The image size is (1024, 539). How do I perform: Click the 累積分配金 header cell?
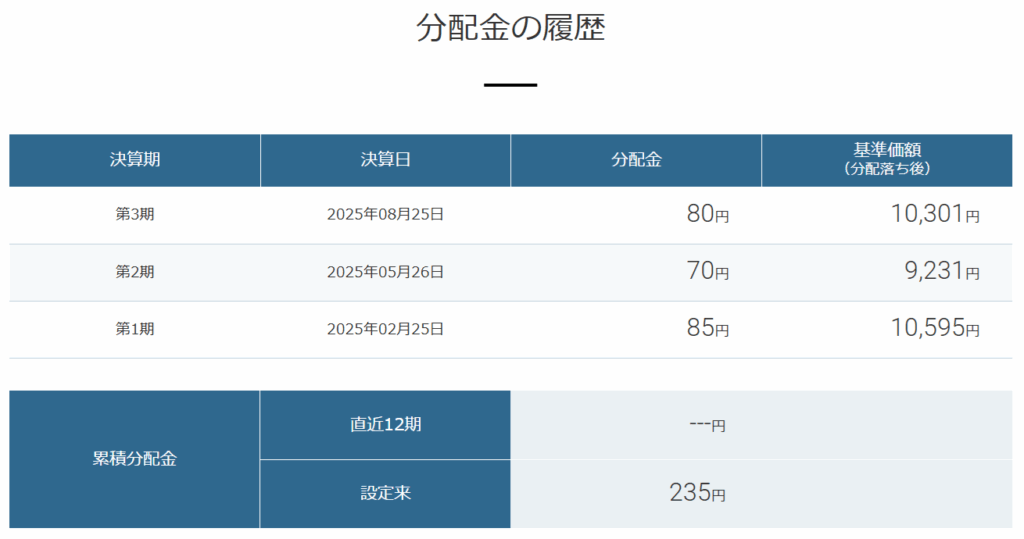click(x=135, y=460)
